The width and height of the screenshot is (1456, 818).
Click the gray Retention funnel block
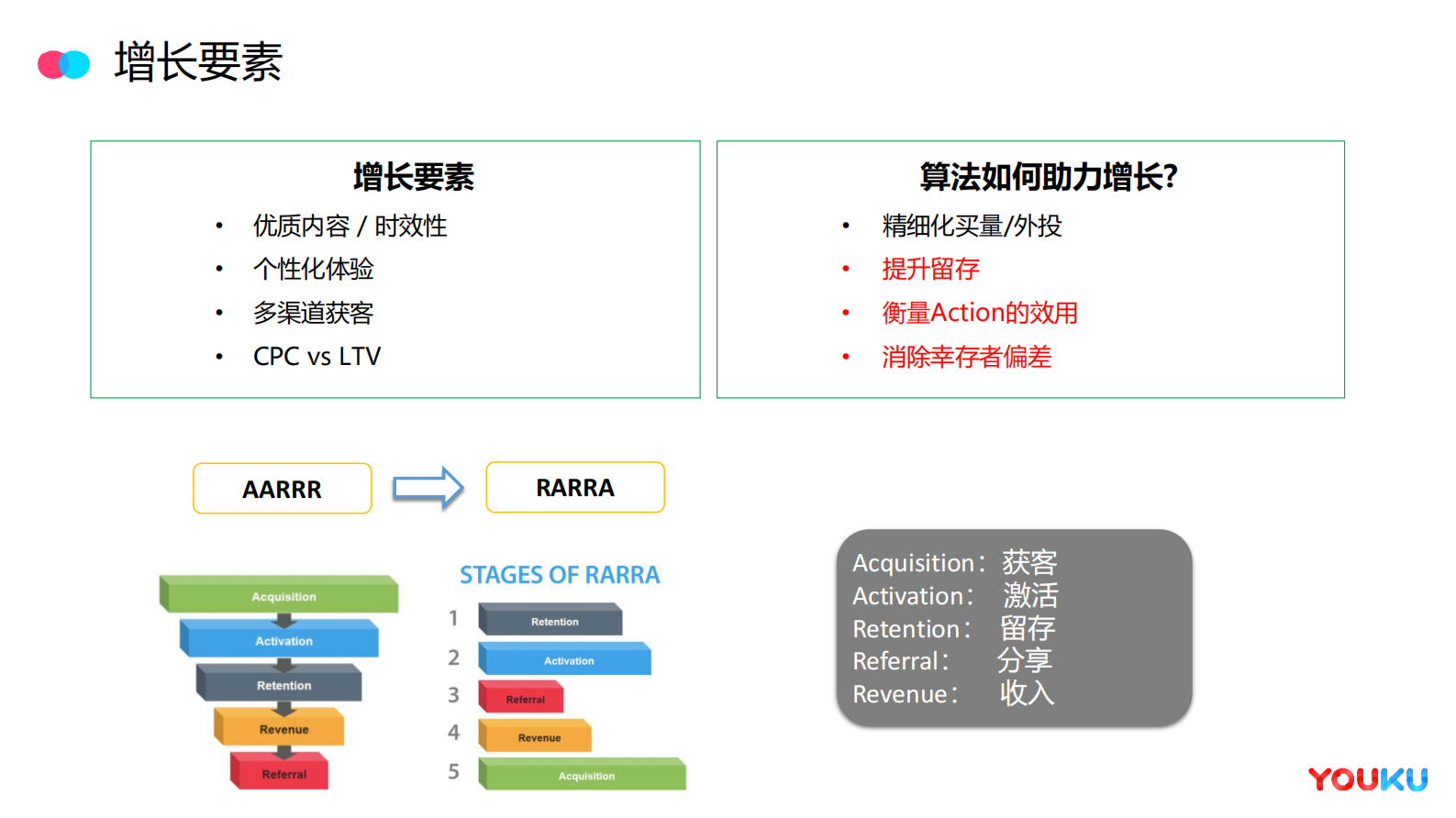(279, 683)
